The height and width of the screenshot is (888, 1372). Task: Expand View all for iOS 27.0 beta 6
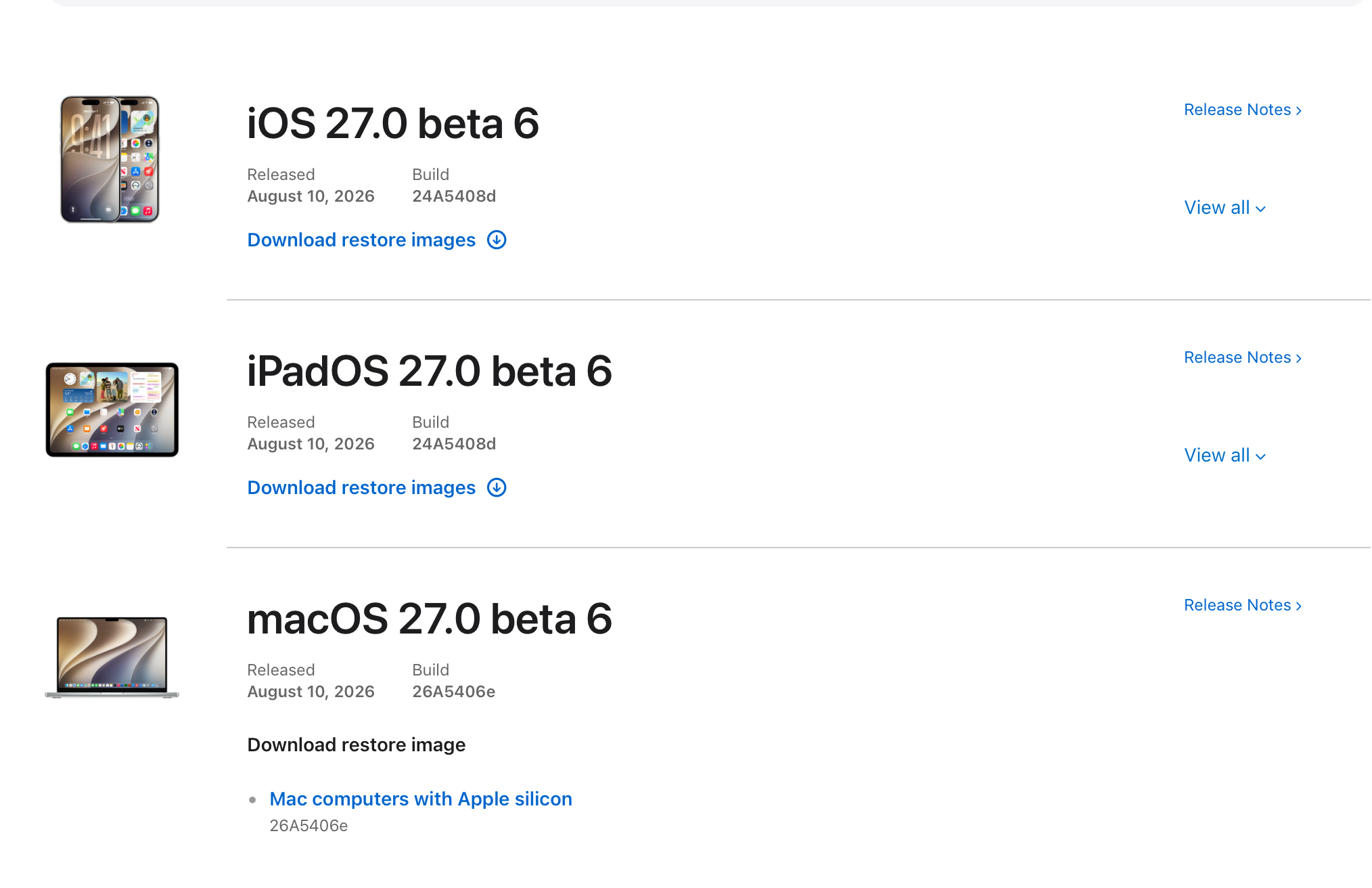[1225, 208]
